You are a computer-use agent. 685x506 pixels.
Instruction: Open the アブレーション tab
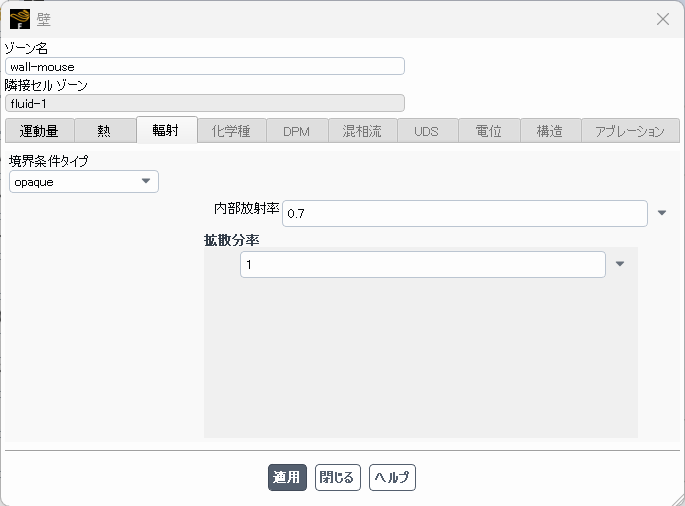pyautogui.click(x=630, y=131)
